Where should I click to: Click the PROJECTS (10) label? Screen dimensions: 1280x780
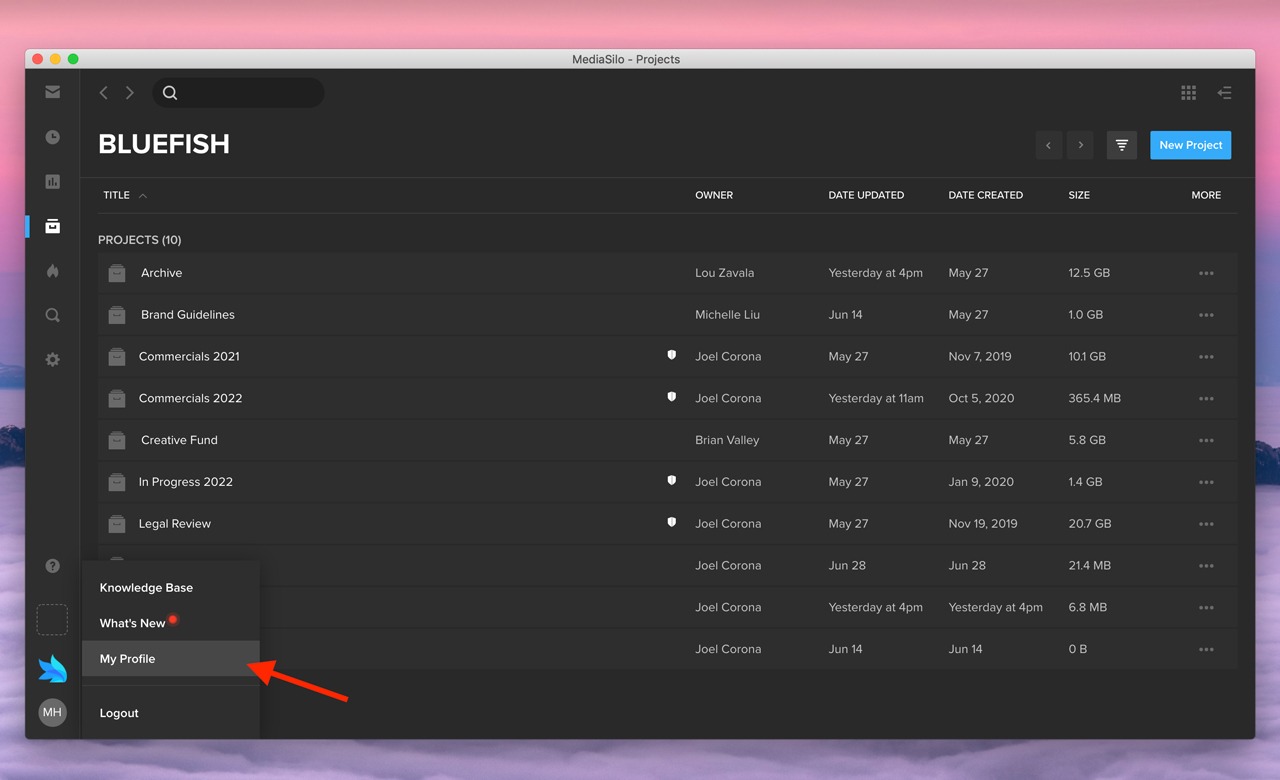coord(139,240)
